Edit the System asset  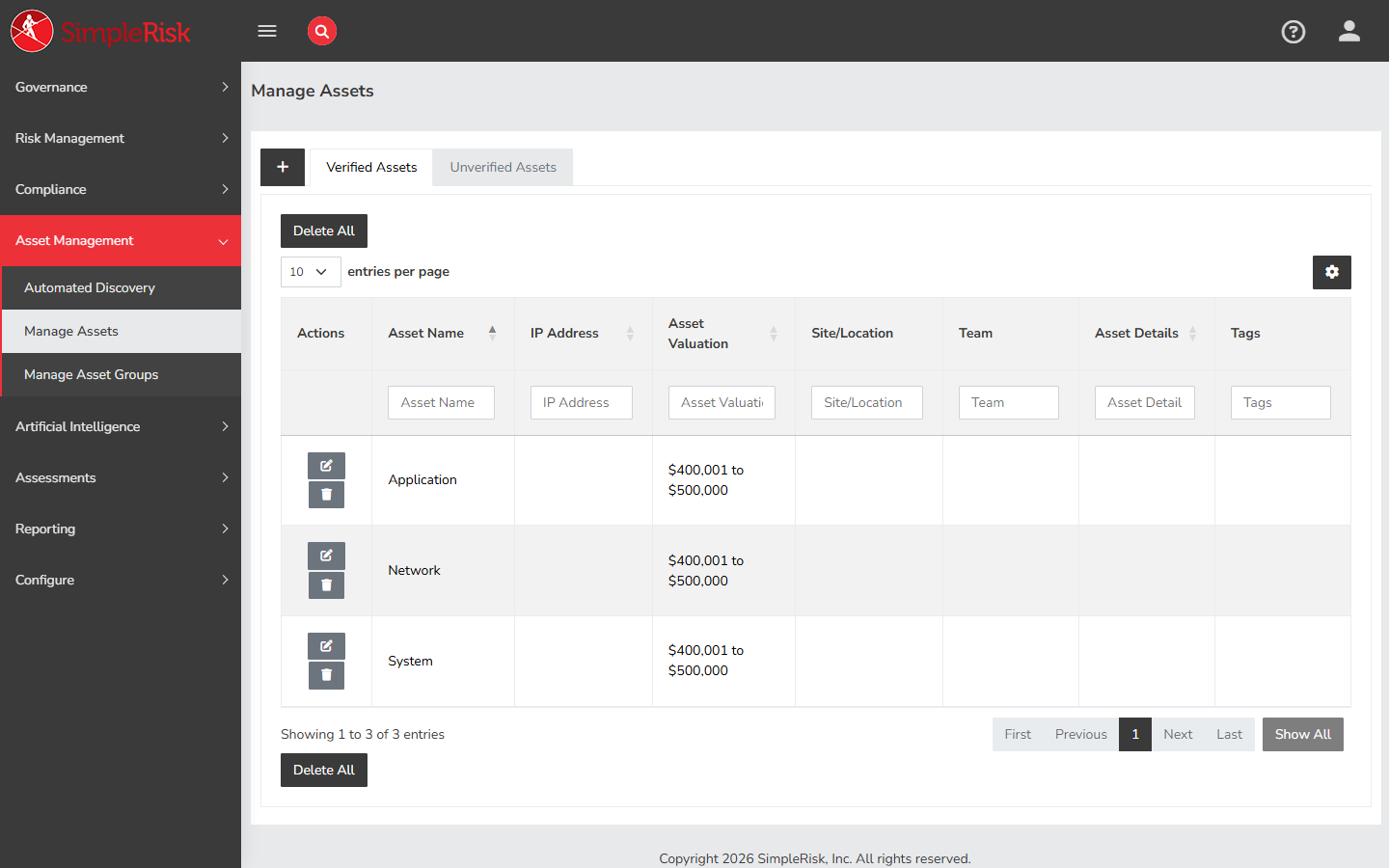coord(326,646)
